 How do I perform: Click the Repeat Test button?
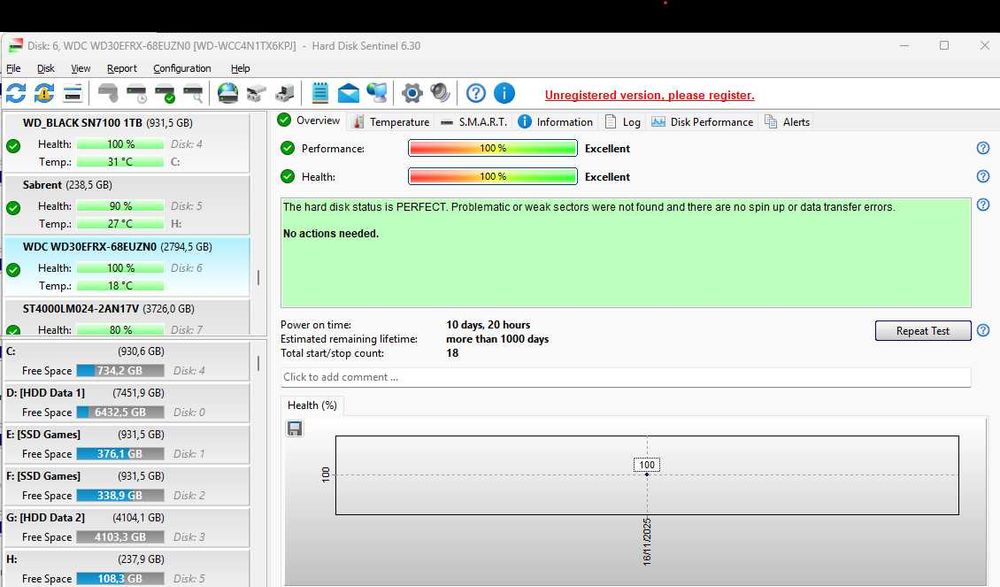(x=923, y=331)
